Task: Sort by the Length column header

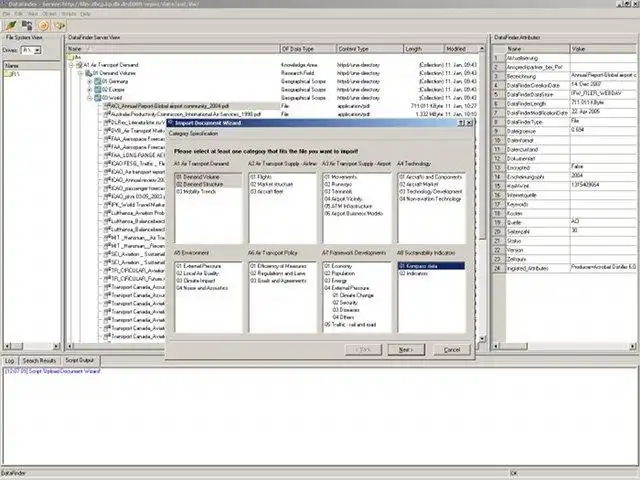Action: pyautogui.click(x=424, y=49)
